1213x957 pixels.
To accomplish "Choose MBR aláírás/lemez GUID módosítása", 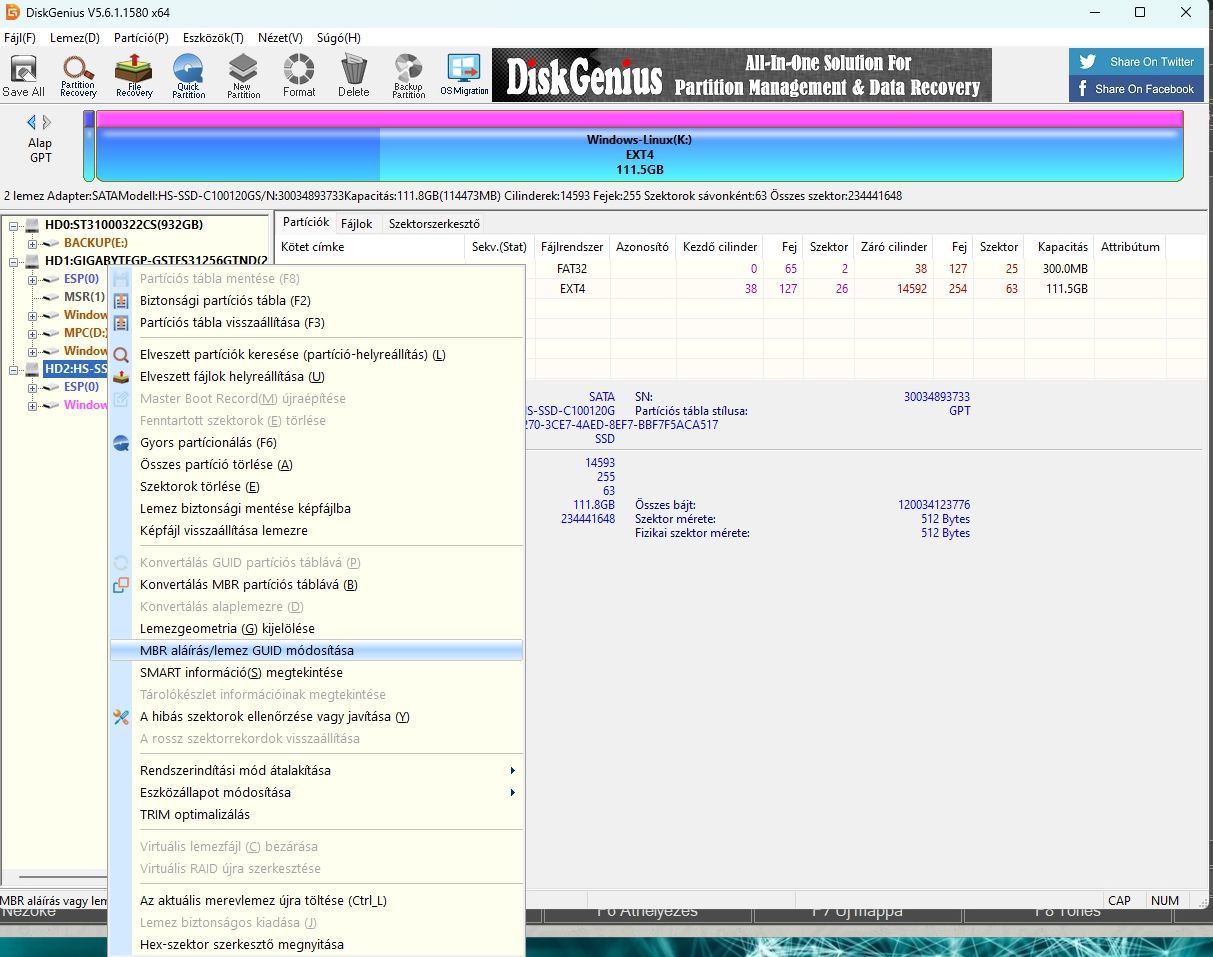I will [x=316, y=651].
